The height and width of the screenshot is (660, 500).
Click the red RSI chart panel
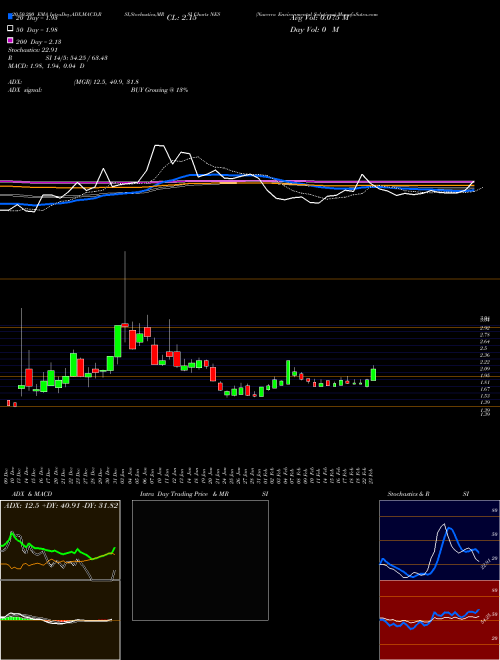pyautogui.click(x=439, y=620)
